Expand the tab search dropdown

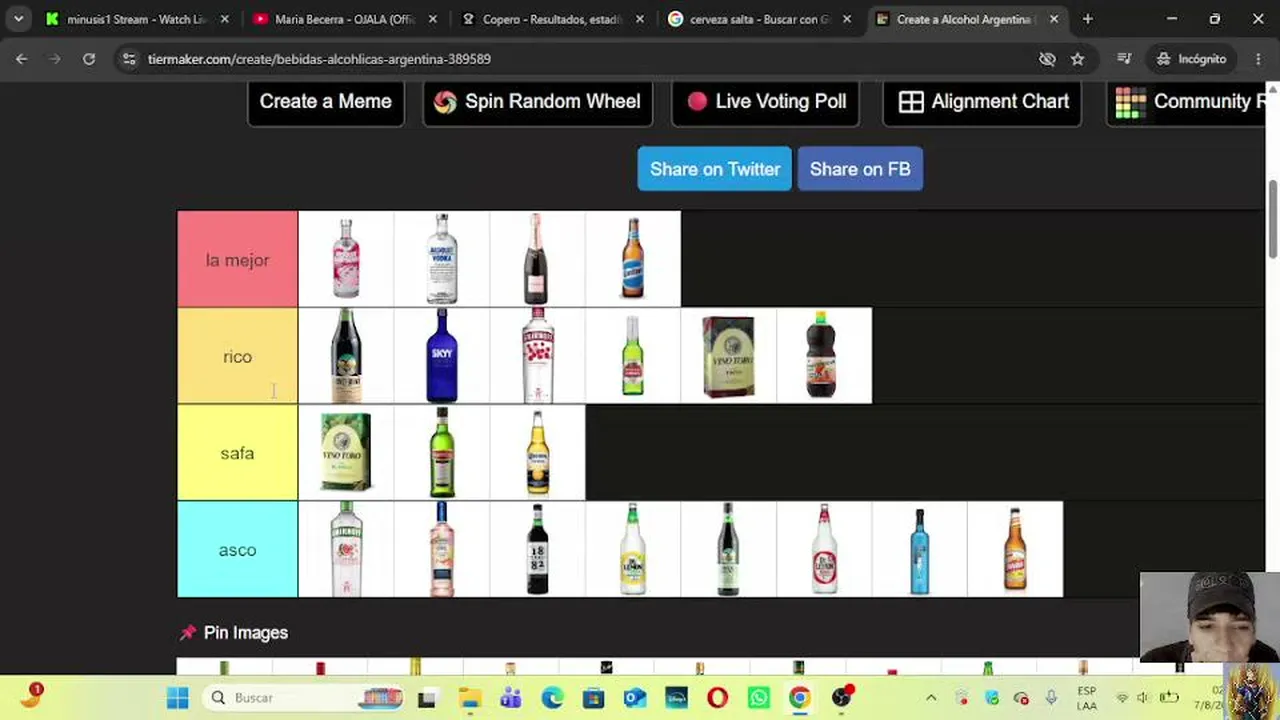point(18,19)
